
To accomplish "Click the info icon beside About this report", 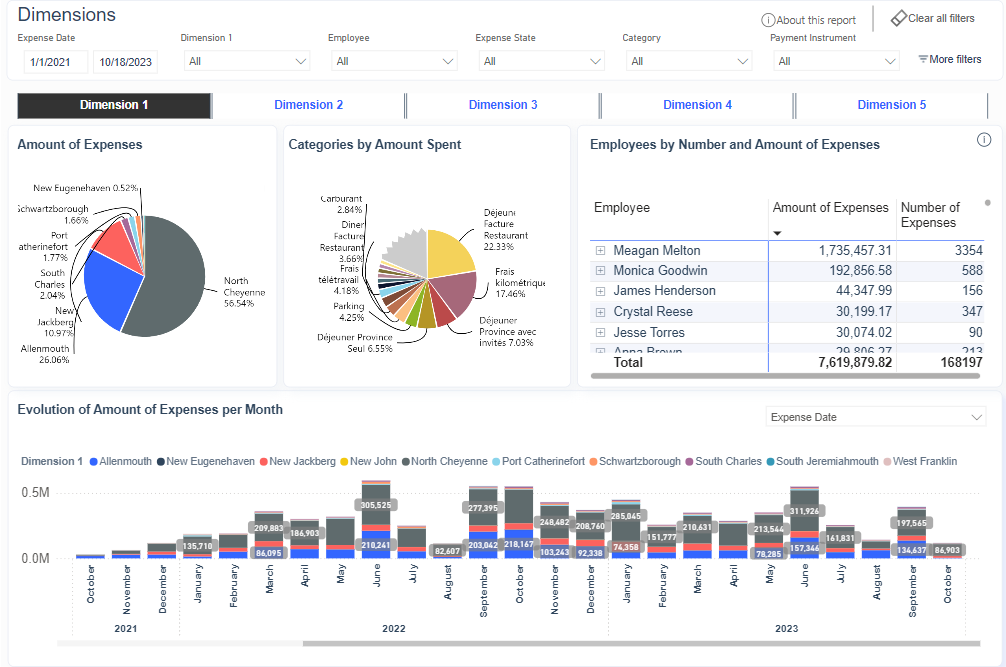I will (x=768, y=20).
